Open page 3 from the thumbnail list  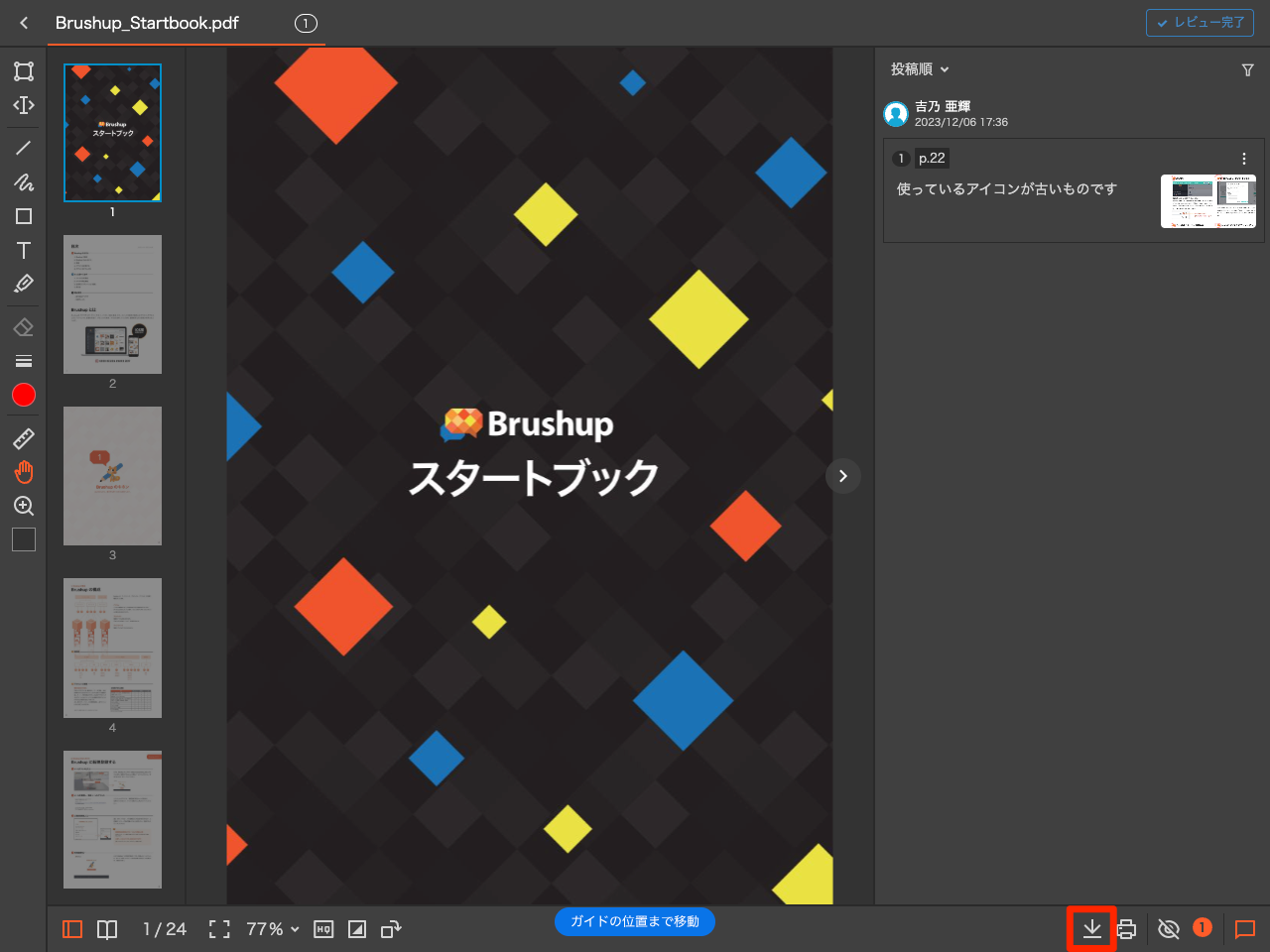112,476
